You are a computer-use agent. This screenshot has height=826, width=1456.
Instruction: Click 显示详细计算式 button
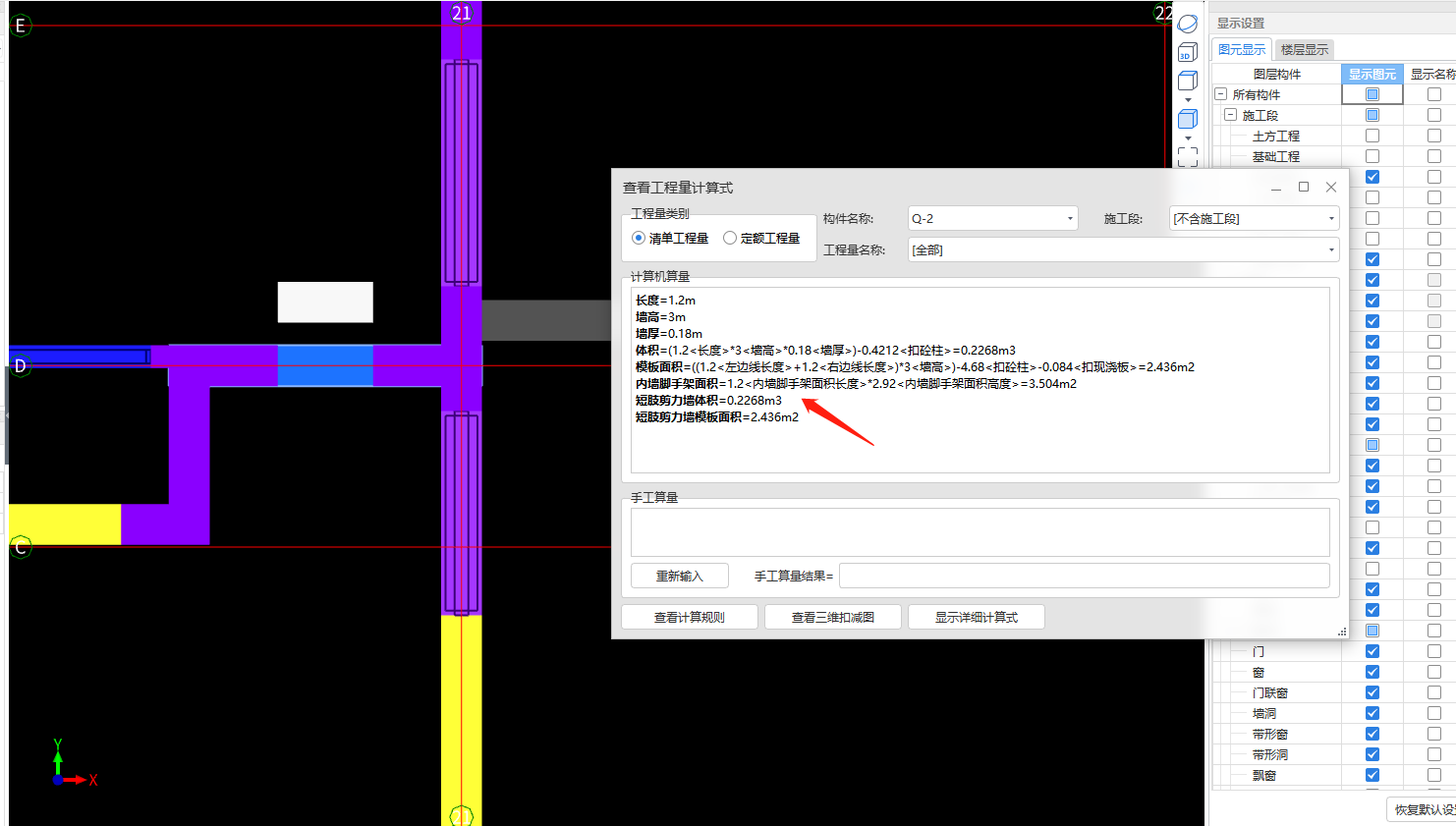pos(977,617)
